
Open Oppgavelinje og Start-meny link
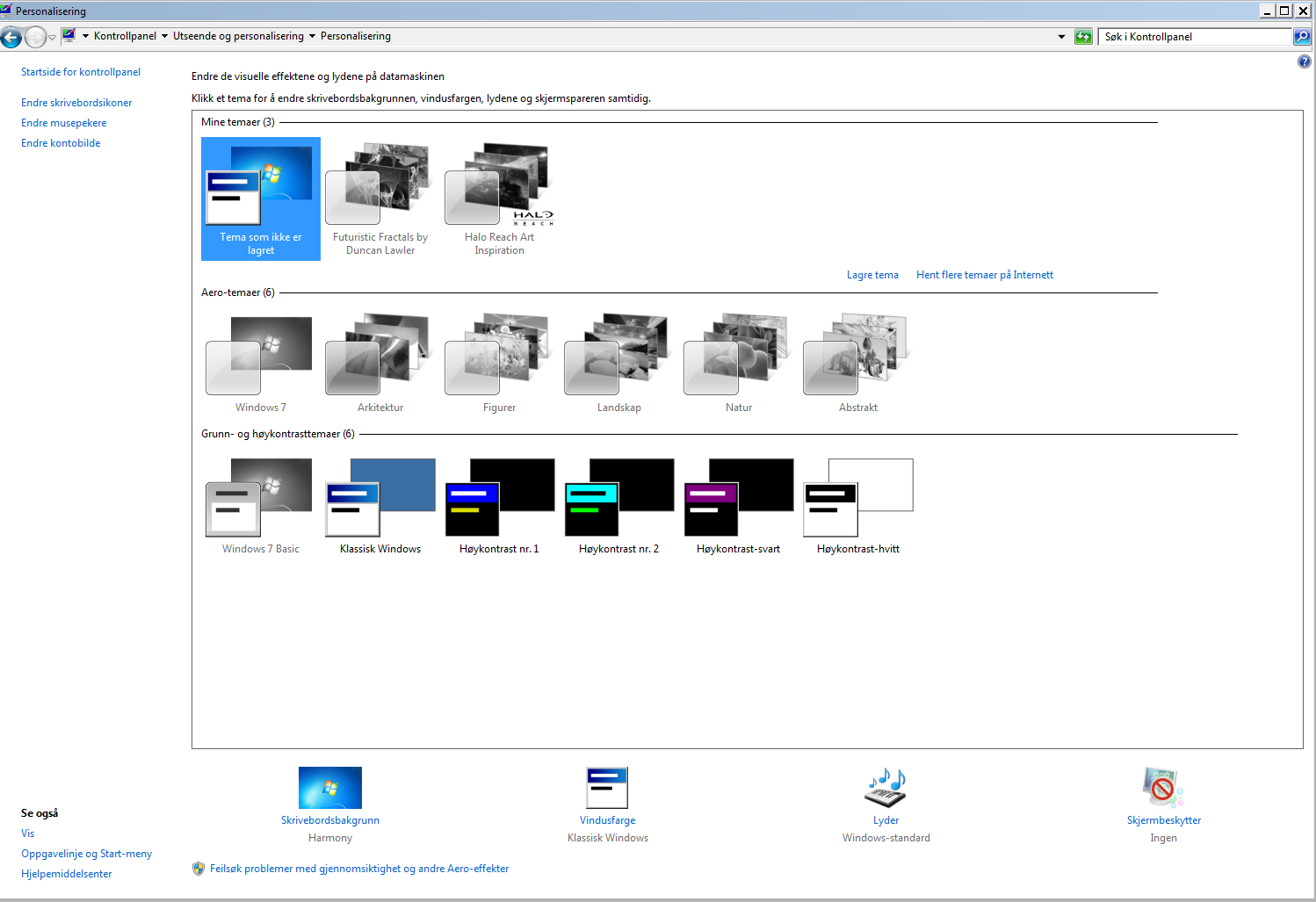87,854
